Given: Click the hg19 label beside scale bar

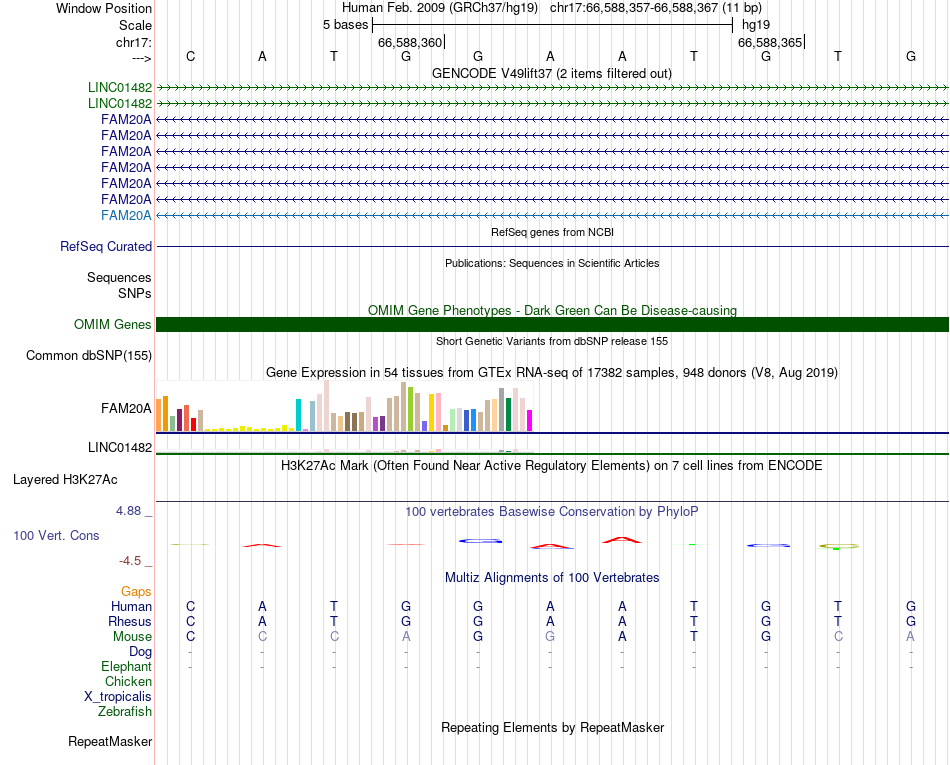Looking at the screenshot, I should (756, 25).
